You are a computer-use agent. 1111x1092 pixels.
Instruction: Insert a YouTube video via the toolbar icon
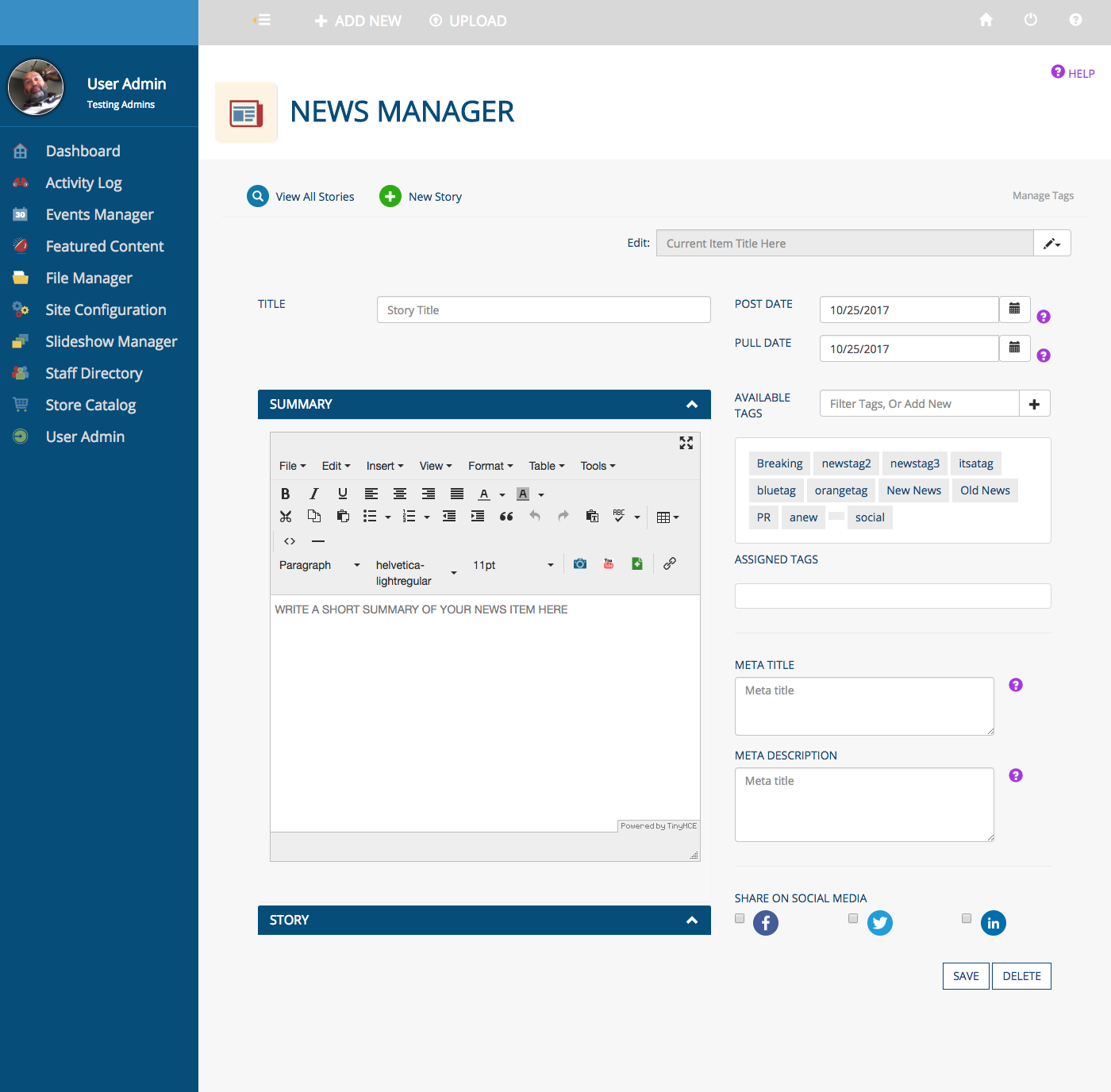pyautogui.click(x=609, y=563)
